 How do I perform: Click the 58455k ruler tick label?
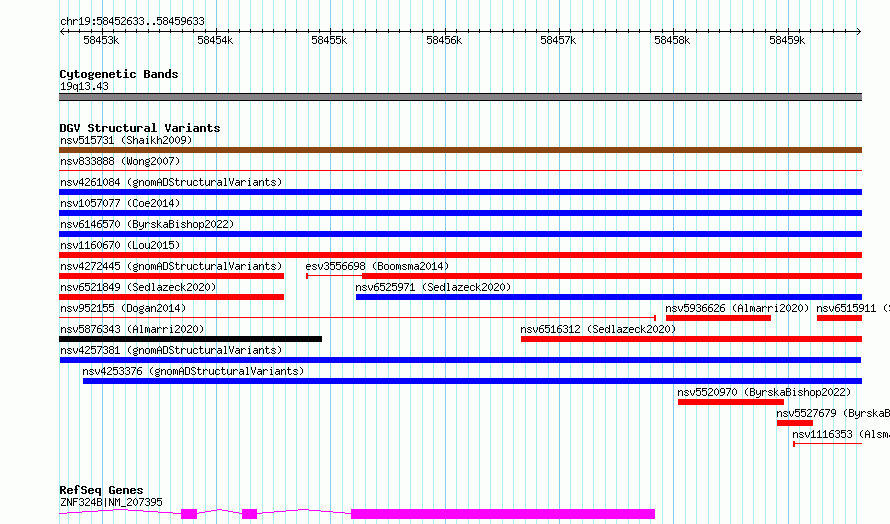click(x=329, y=40)
